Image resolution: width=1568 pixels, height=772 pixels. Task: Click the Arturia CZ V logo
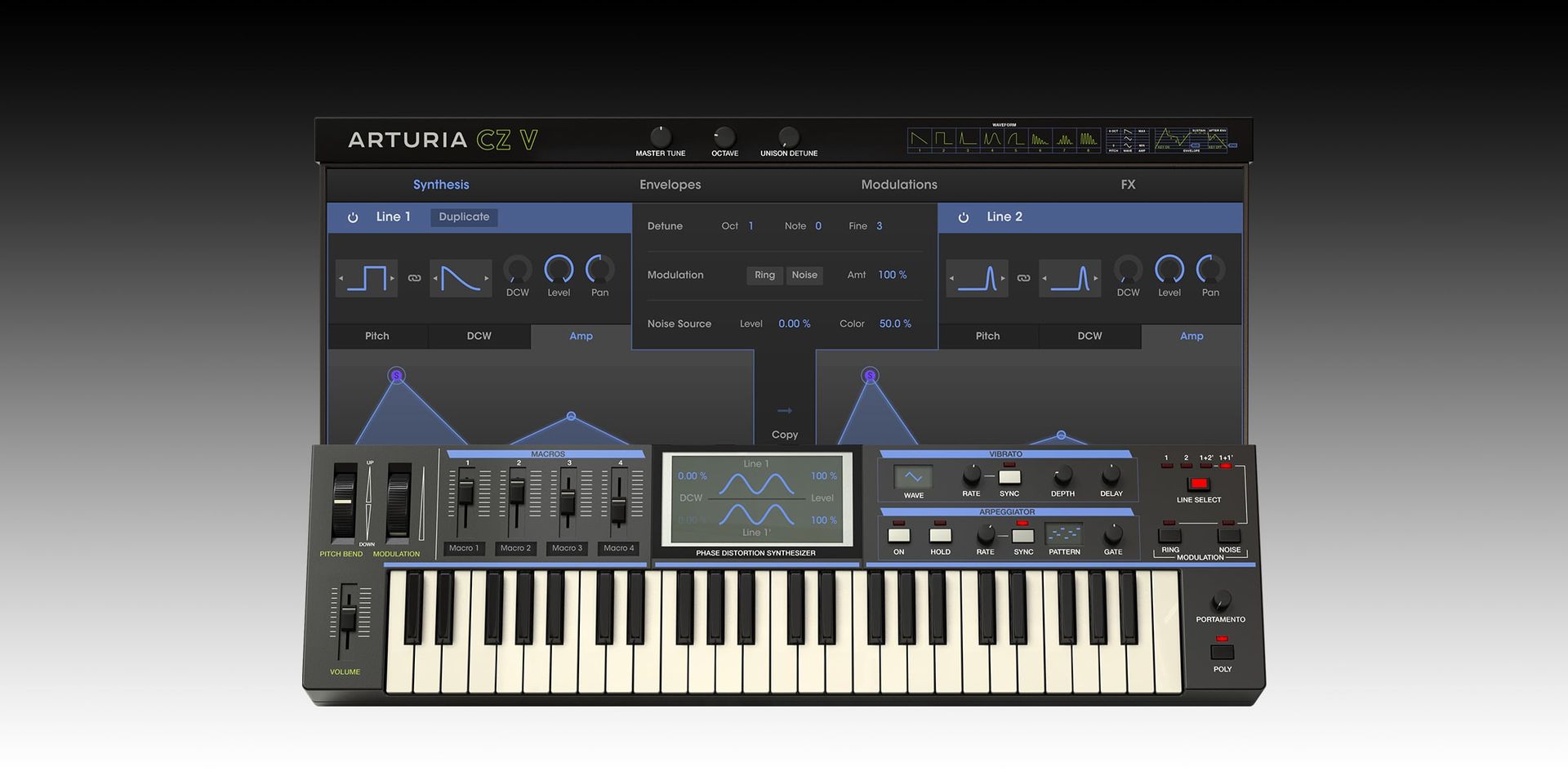click(443, 140)
